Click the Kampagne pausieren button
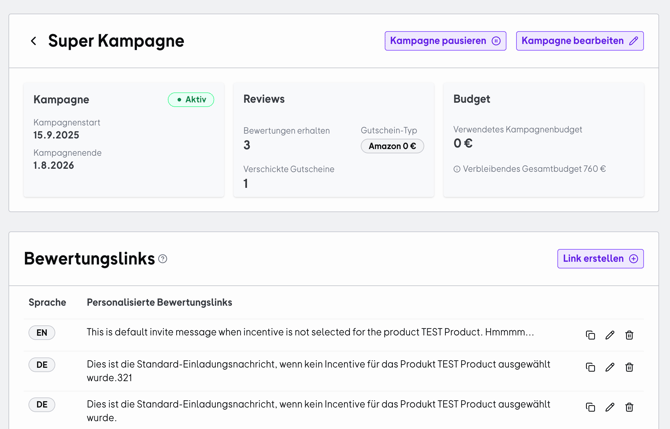The image size is (670, 429). (x=445, y=41)
